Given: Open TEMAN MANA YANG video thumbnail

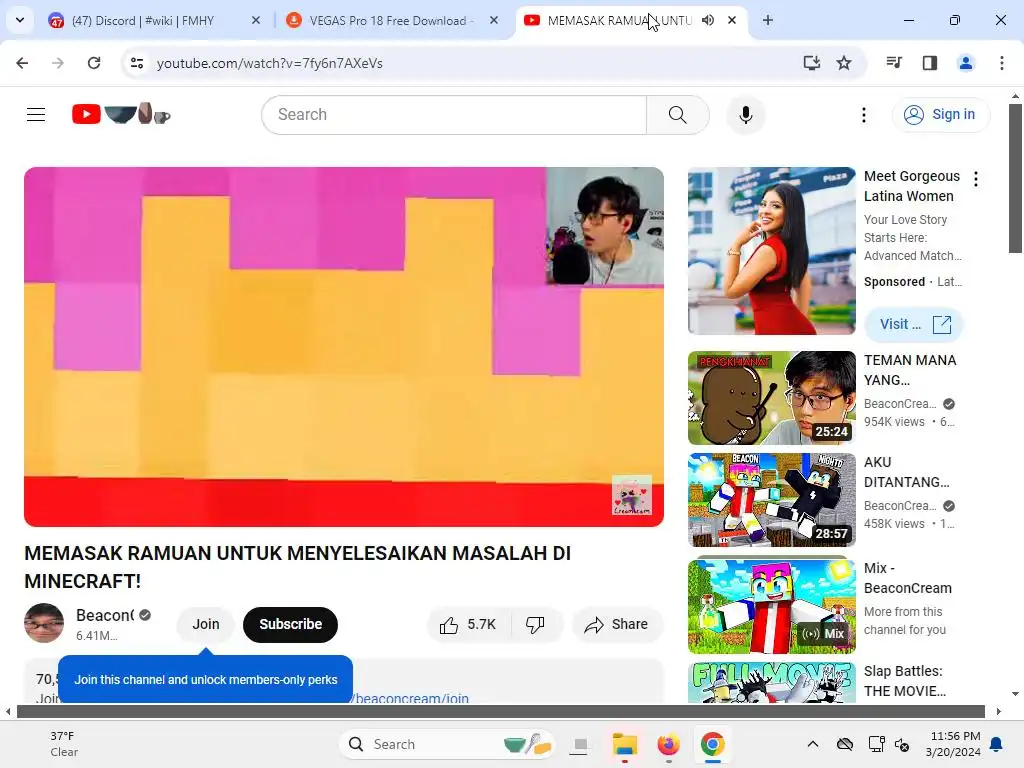Looking at the screenshot, I should pyautogui.click(x=771, y=398).
